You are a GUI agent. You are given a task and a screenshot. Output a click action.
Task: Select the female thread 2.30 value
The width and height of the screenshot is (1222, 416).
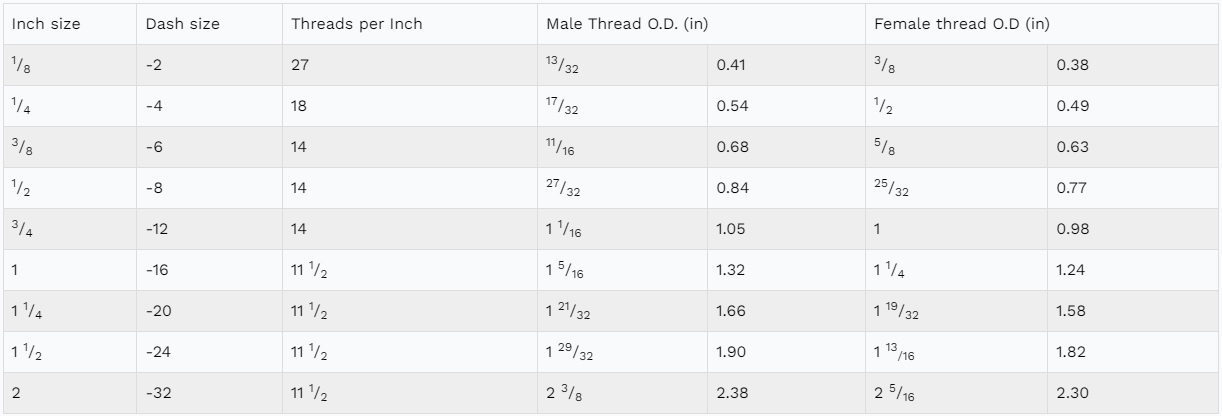pyautogui.click(x=1072, y=393)
